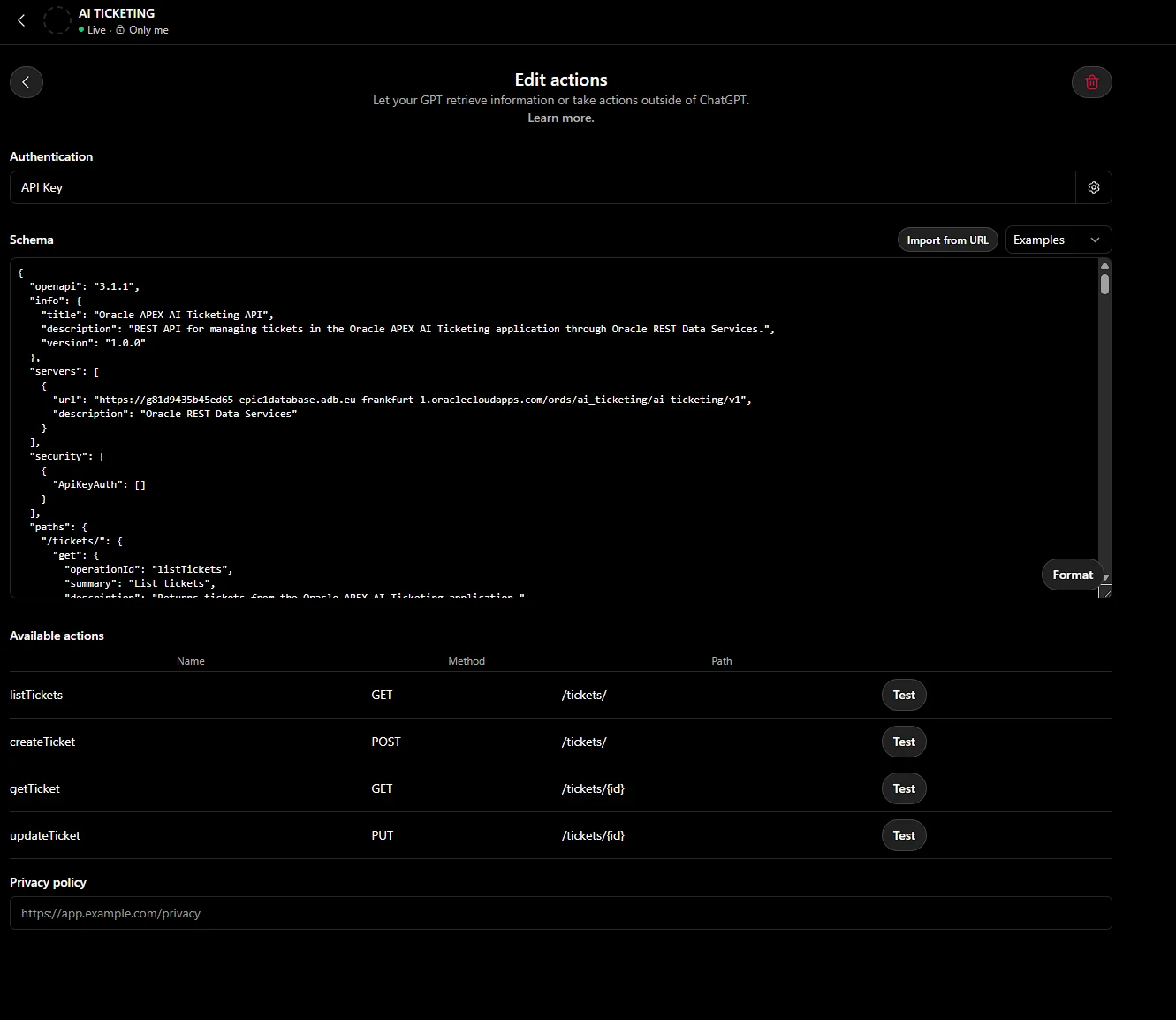This screenshot has width=1176, height=1020.
Task: Click the Format button in the schema editor
Action: tap(1073, 575)
